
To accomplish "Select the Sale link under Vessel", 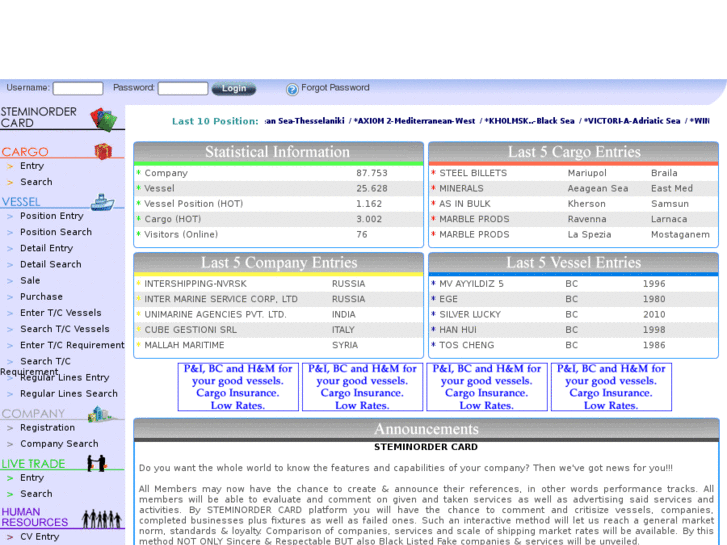I will tap(30, 281).
